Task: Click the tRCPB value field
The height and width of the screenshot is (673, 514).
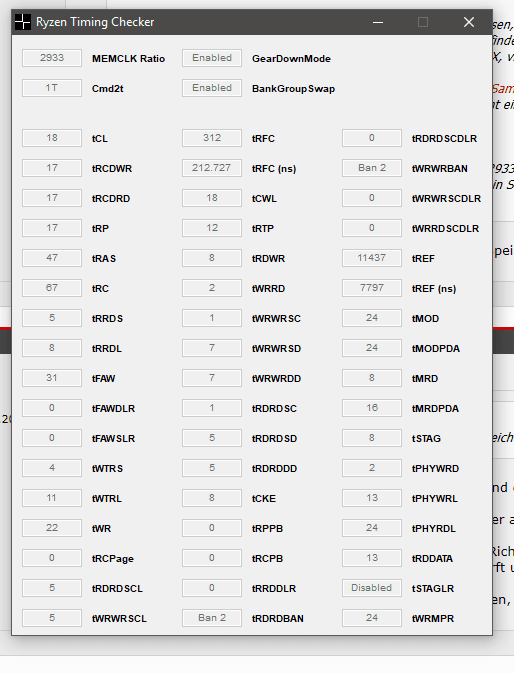Action: coord(212,558)
